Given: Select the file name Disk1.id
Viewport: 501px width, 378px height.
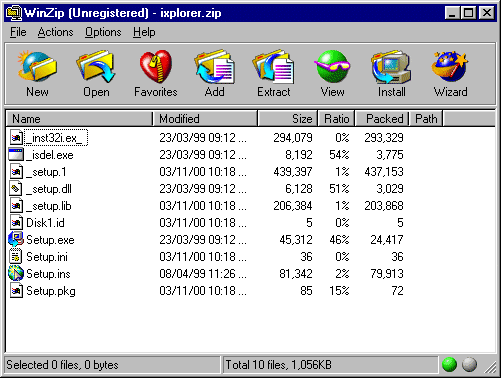Looking at the screenshot, I should [45, 223].
